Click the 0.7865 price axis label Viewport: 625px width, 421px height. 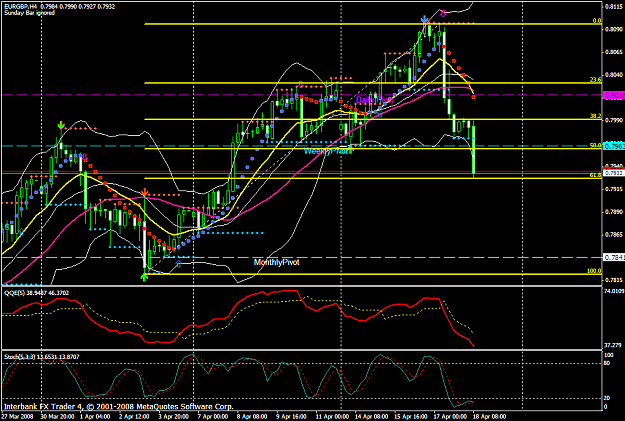tap(616, 234)
